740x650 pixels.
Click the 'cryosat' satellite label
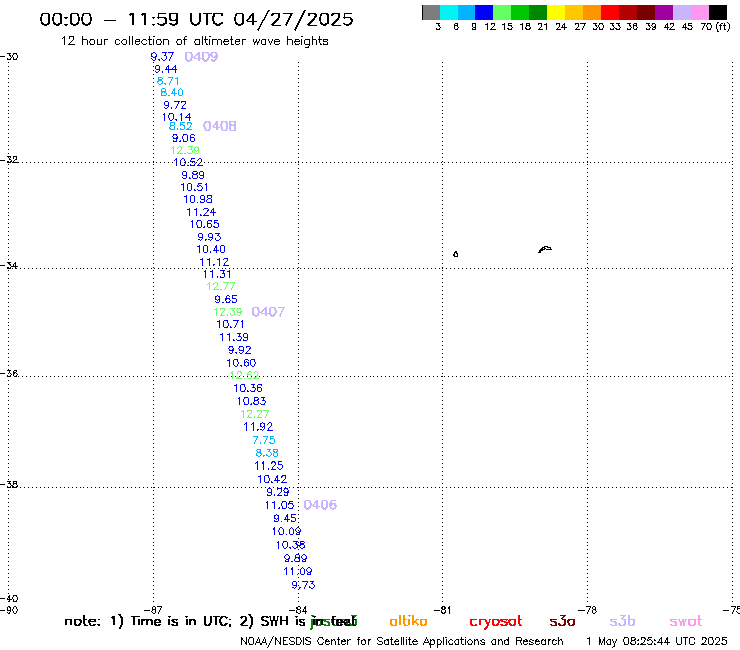(x=496, y=622)
